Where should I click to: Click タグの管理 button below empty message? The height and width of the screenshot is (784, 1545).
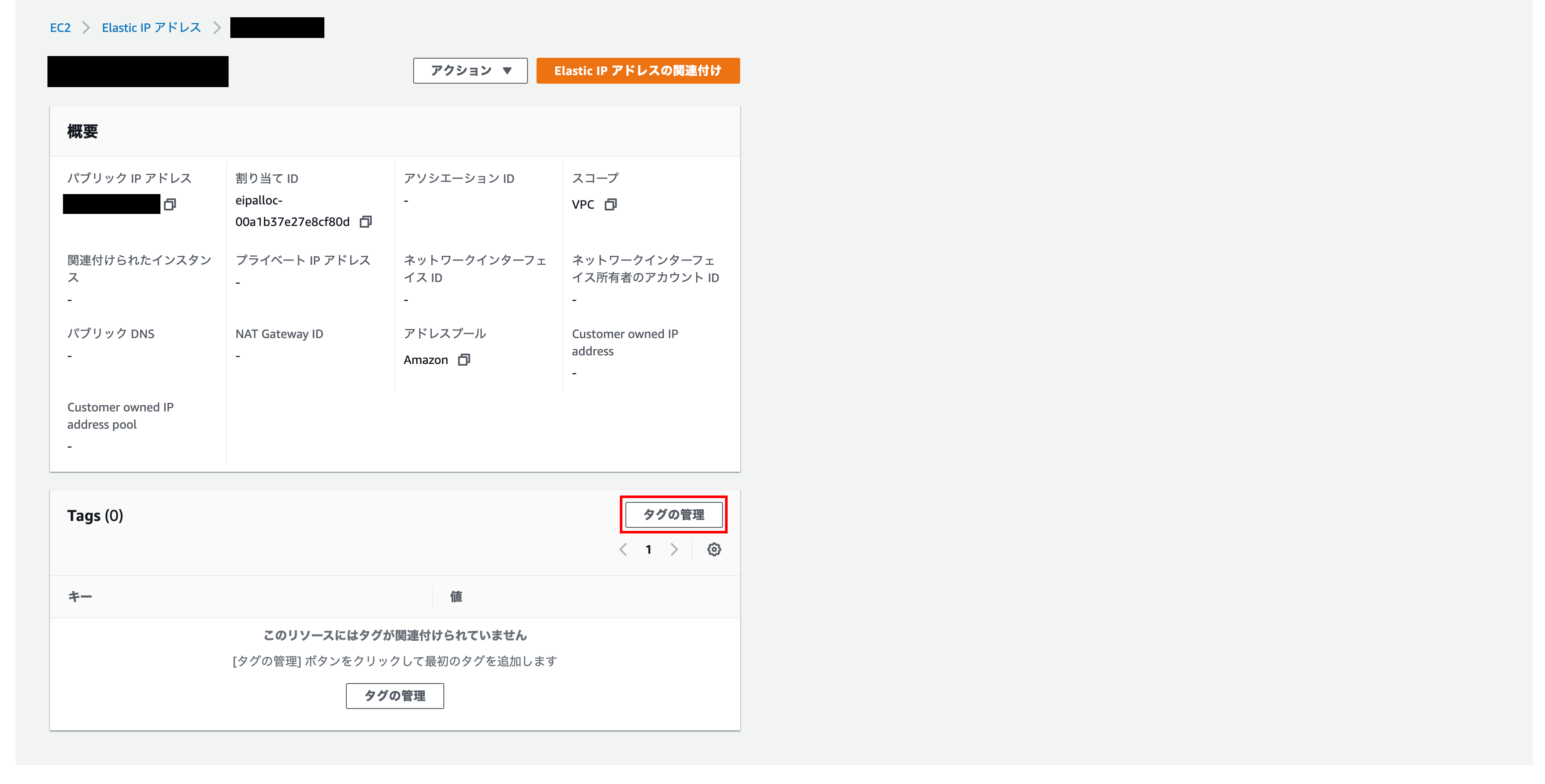point(395,696)
